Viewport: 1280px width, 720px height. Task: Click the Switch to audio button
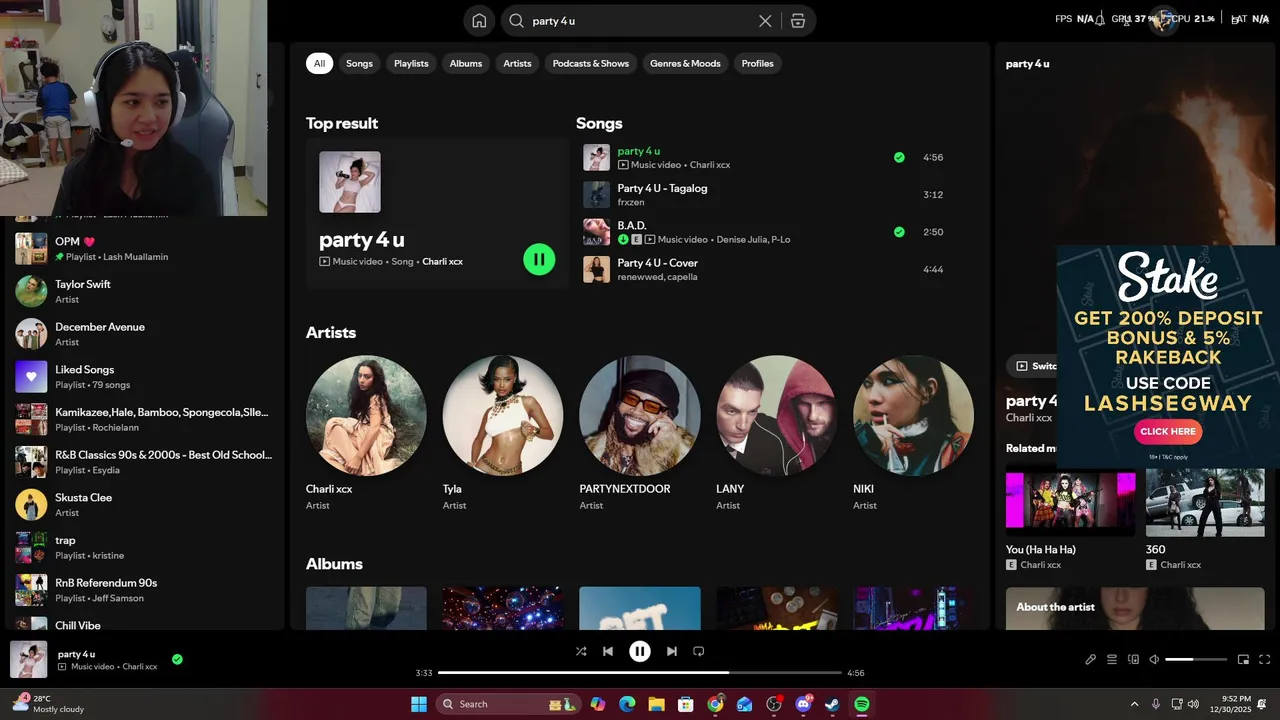click(x=1032, y=366)
